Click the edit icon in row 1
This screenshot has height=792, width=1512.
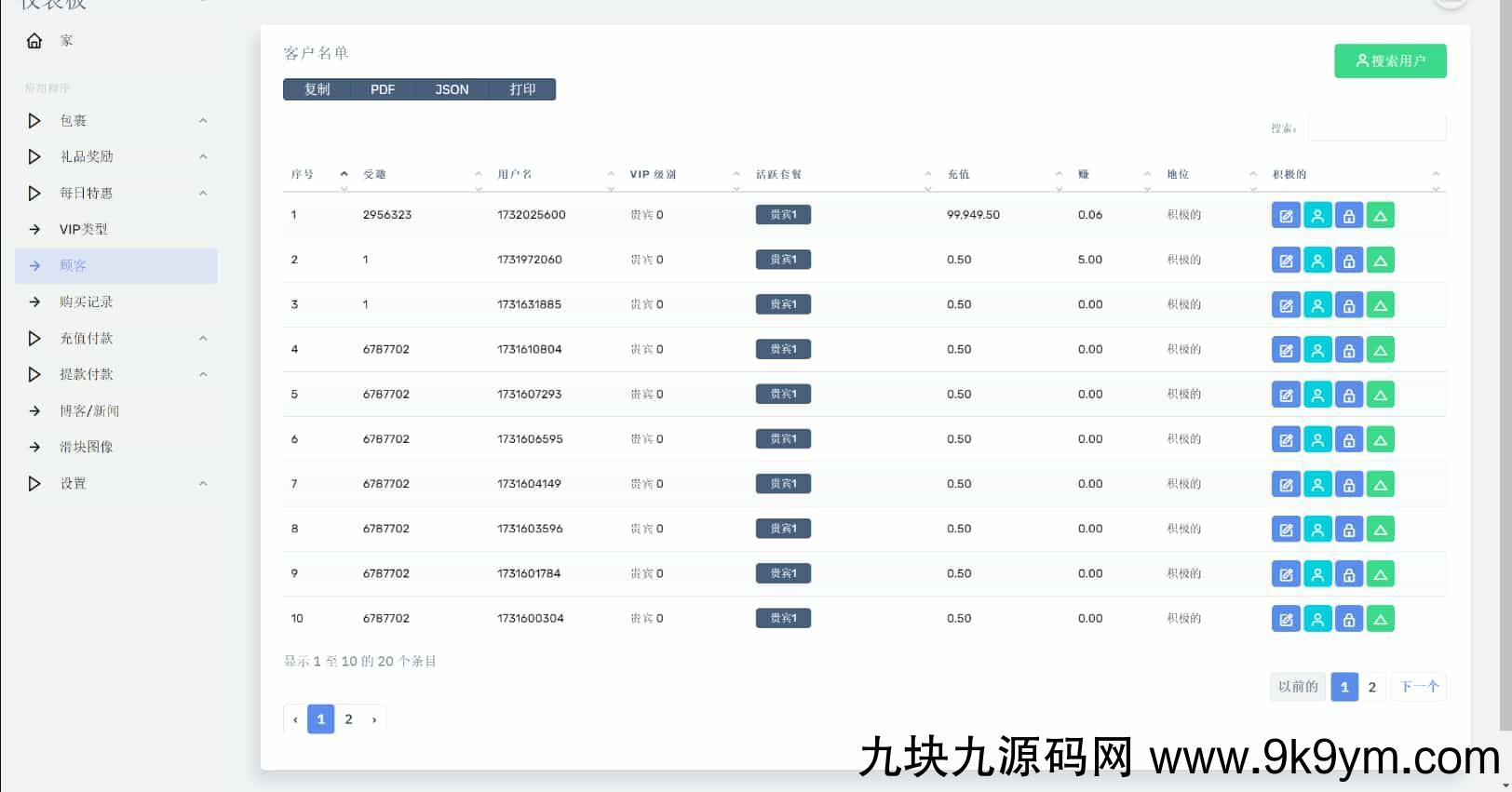(x=1286, y=216)
